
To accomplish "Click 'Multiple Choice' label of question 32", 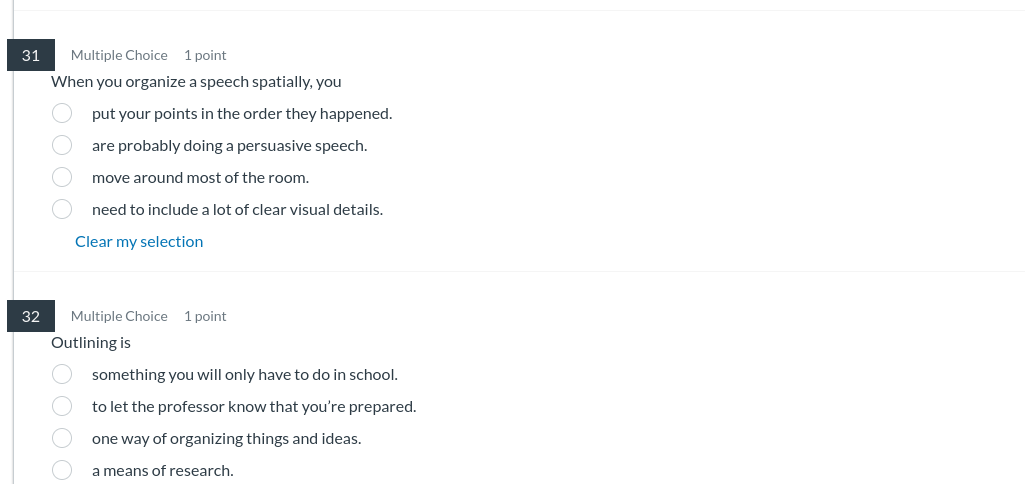I will click(119, 316).
